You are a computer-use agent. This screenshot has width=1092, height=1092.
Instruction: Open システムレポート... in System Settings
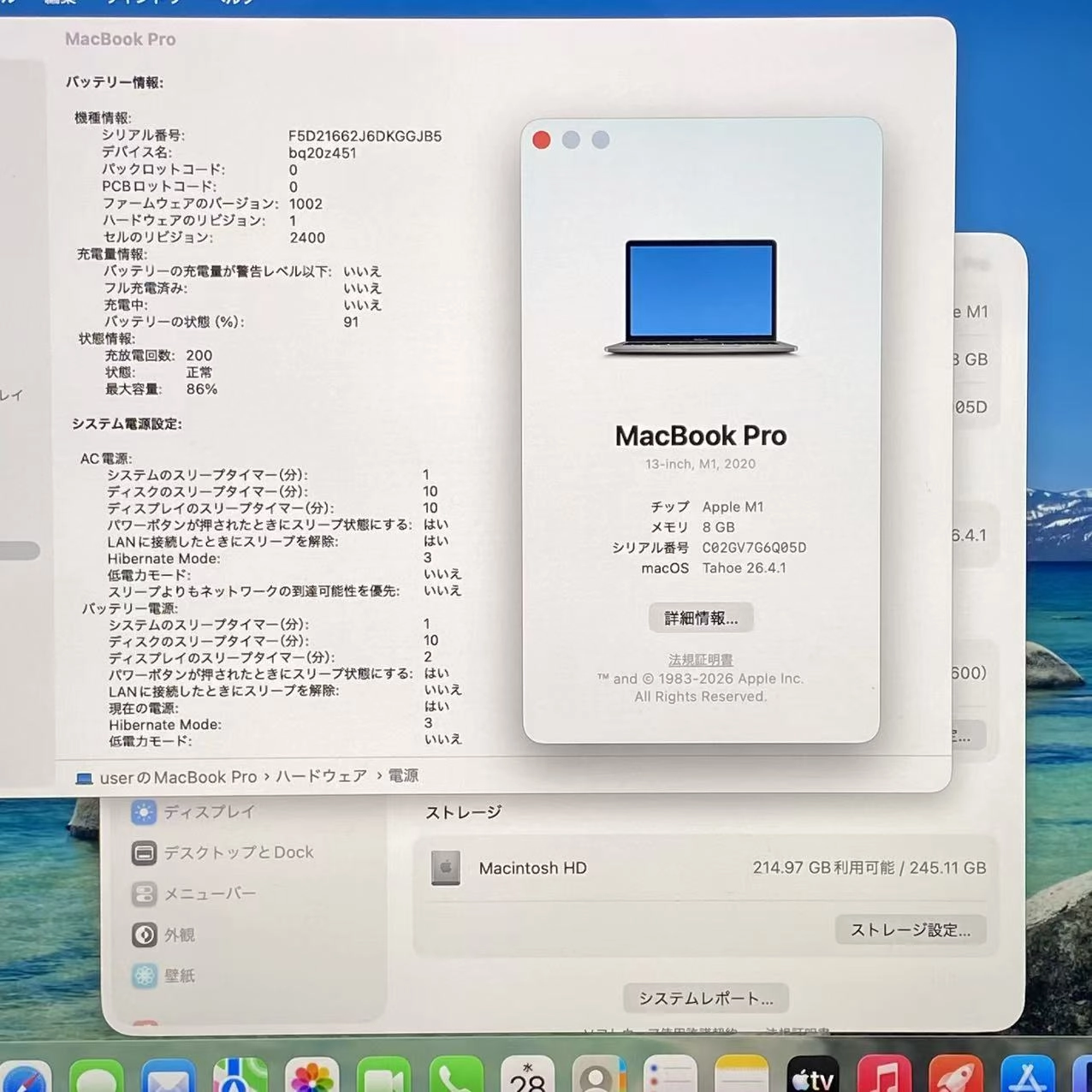pyautogui.click(x=706, y=999)
